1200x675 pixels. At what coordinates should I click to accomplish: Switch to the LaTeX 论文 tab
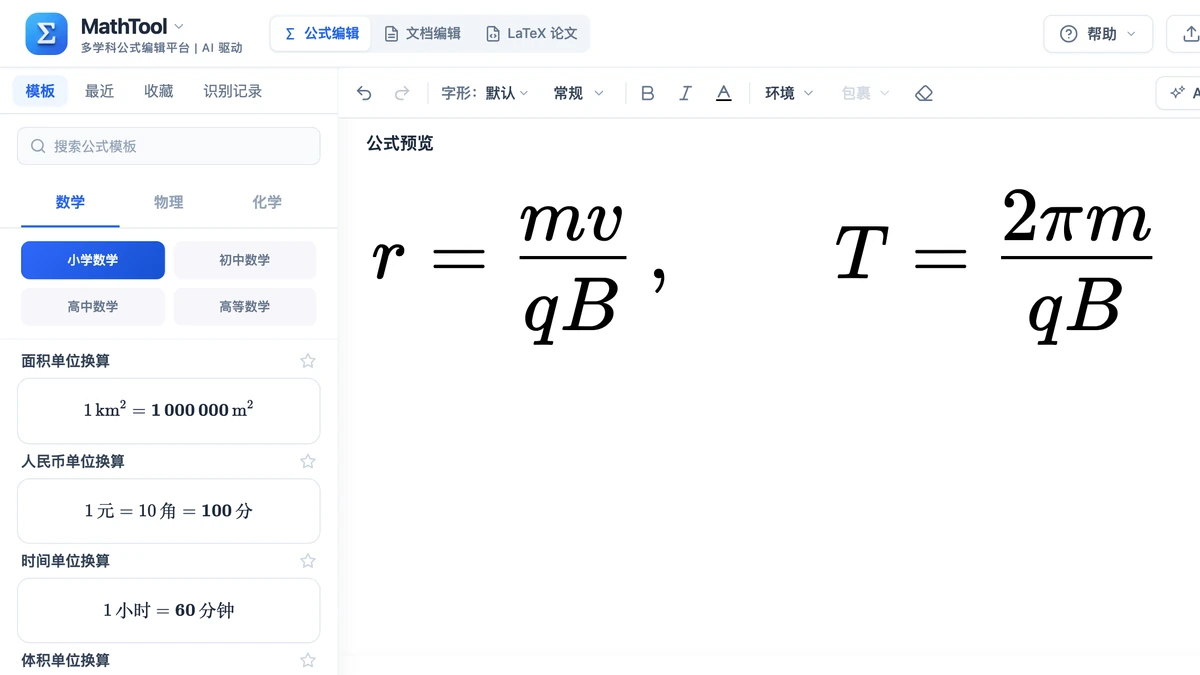coord(531,33)
